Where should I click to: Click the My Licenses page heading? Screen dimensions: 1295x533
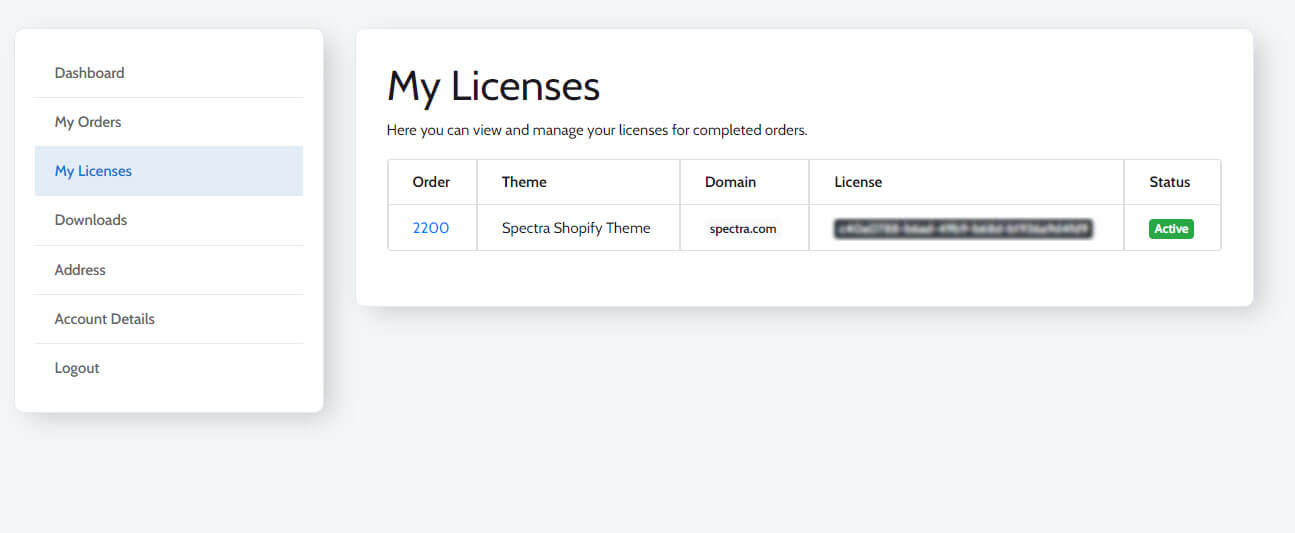point(493,87)
